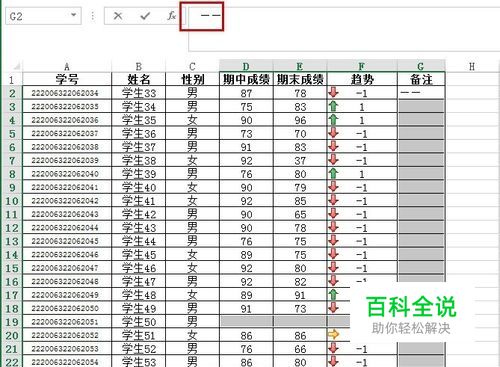
Task: Select the name cell 学生50
Action: (x=139, y=322)
